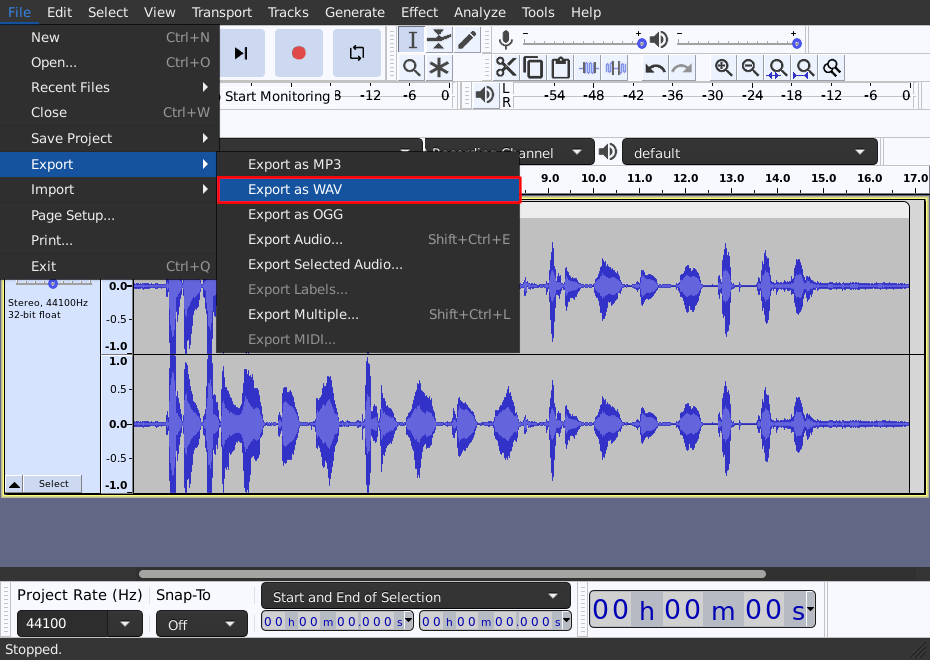Click the playback meter speaker icon beside L R
This screenshot has height=660, width=930.
[485, 95]
